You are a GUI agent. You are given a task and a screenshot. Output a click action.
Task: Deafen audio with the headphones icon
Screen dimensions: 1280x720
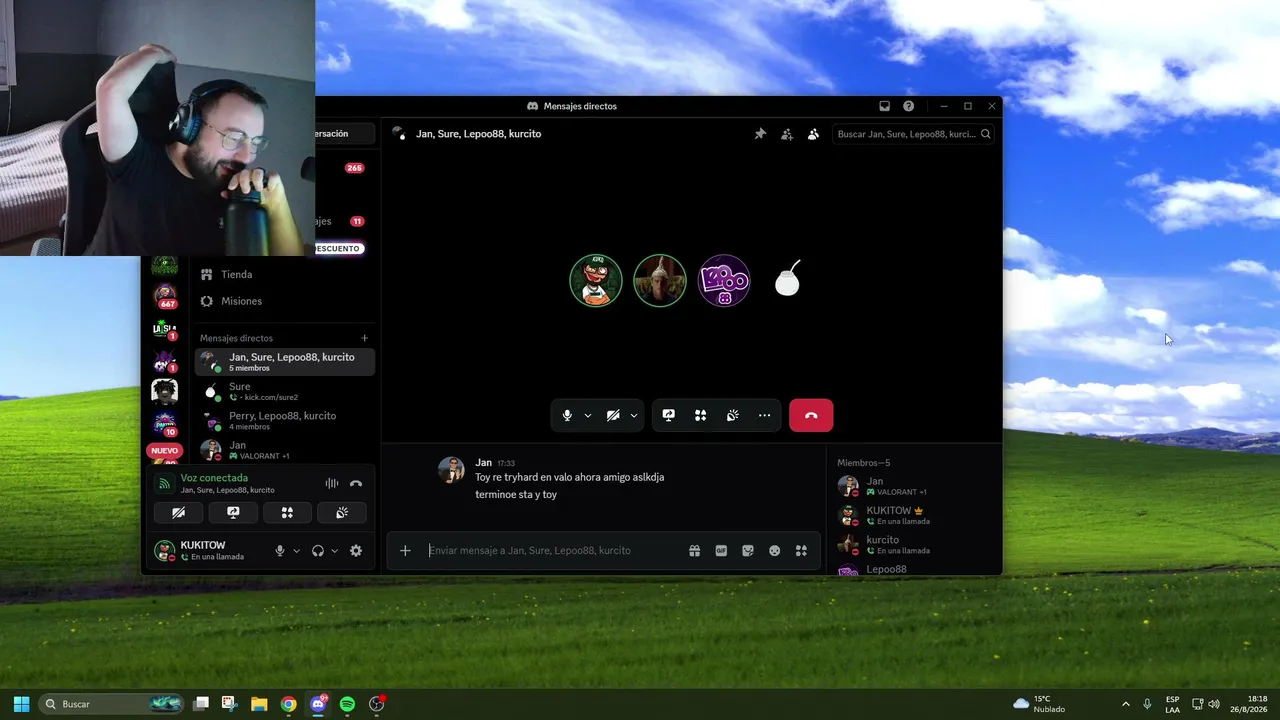coord(318,551)
